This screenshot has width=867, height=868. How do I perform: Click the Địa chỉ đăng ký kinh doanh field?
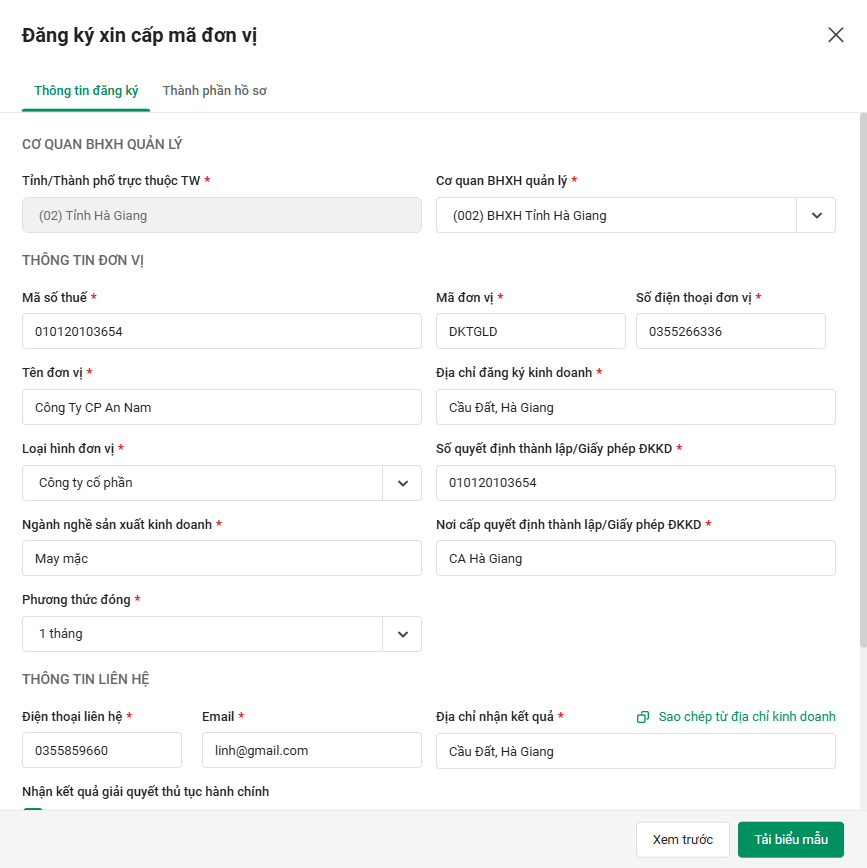[636, 407]
